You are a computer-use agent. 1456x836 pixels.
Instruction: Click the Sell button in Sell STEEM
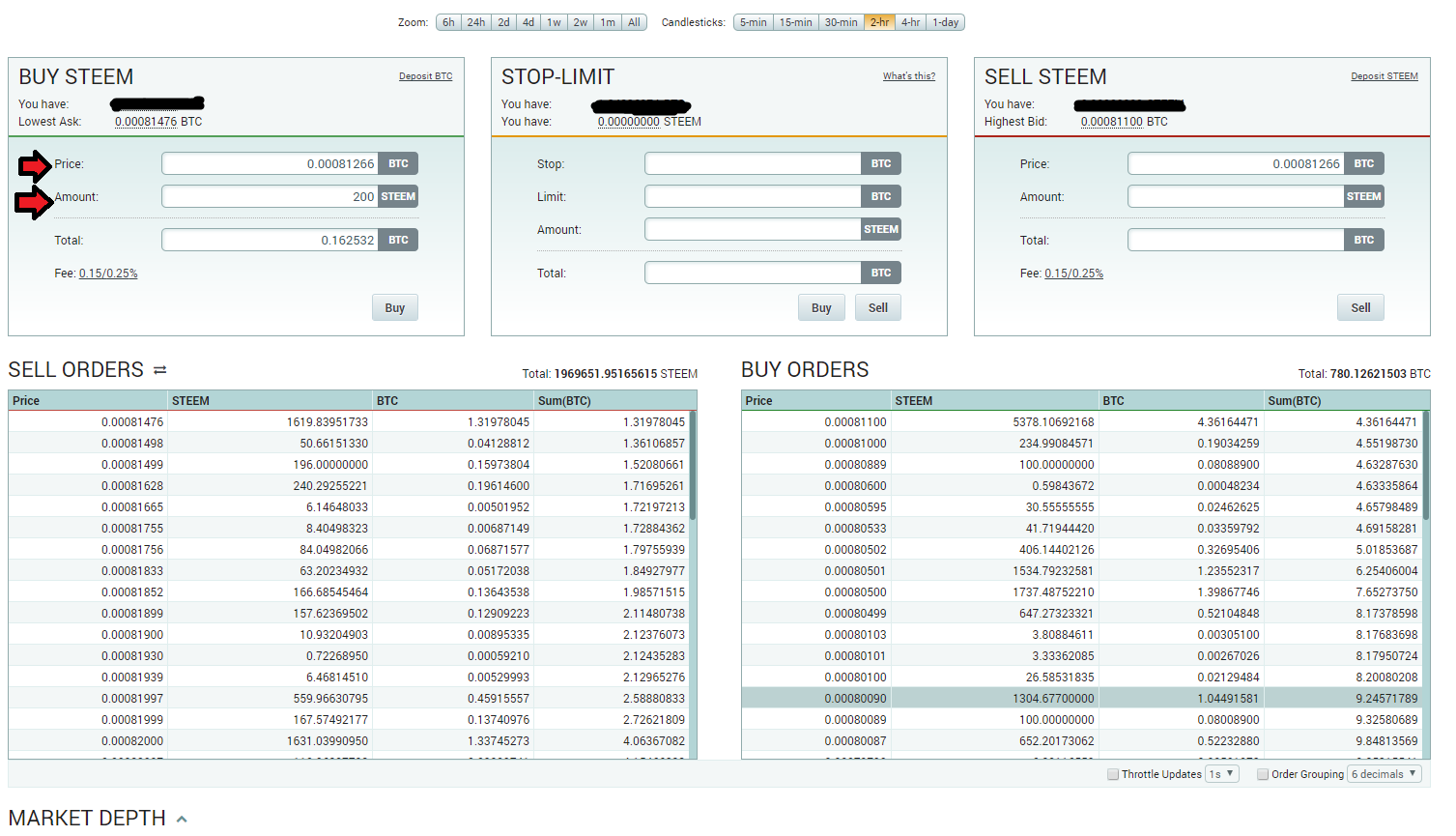tap(1361, 307)
